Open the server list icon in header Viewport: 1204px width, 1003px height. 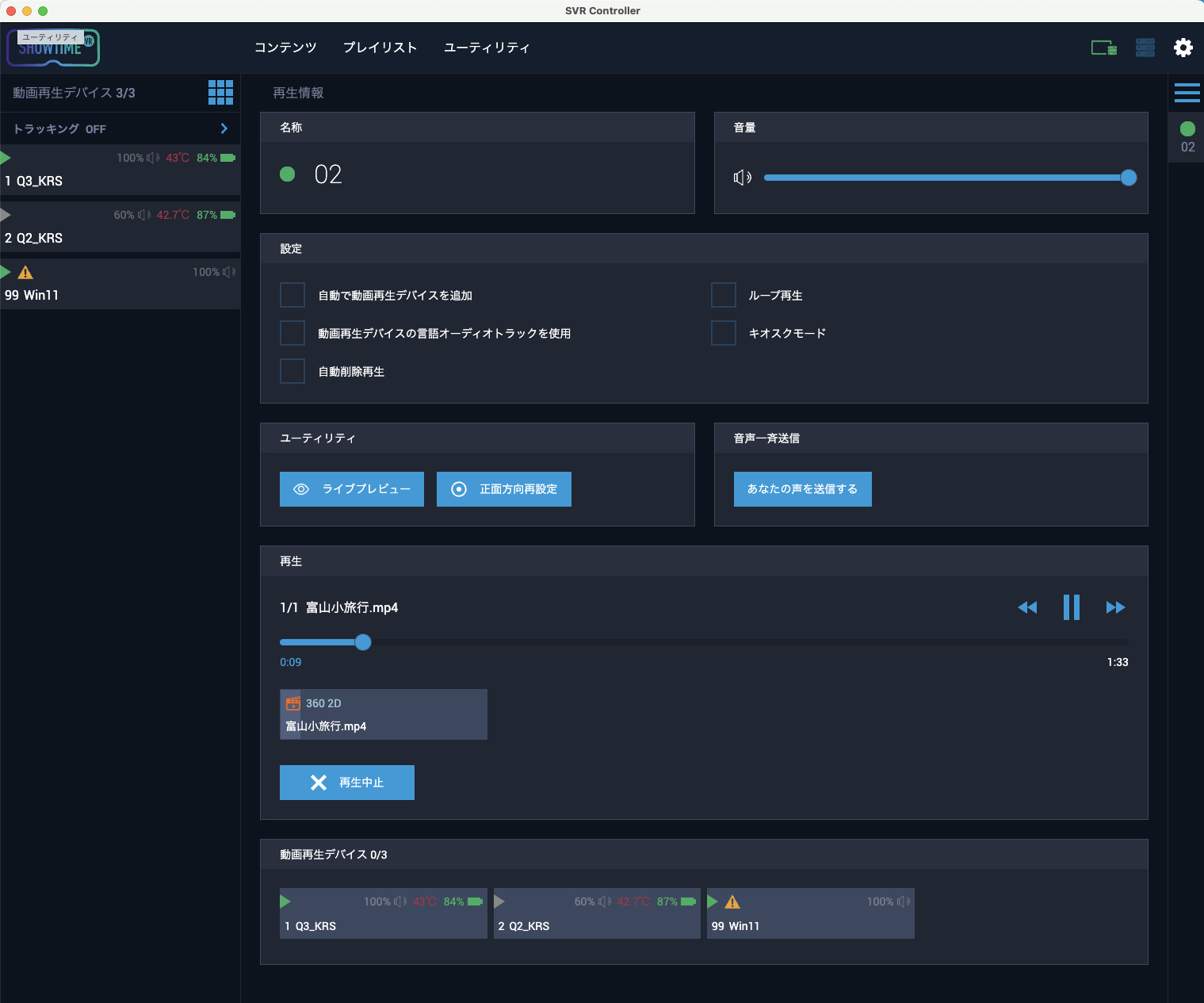[1145, 48]
